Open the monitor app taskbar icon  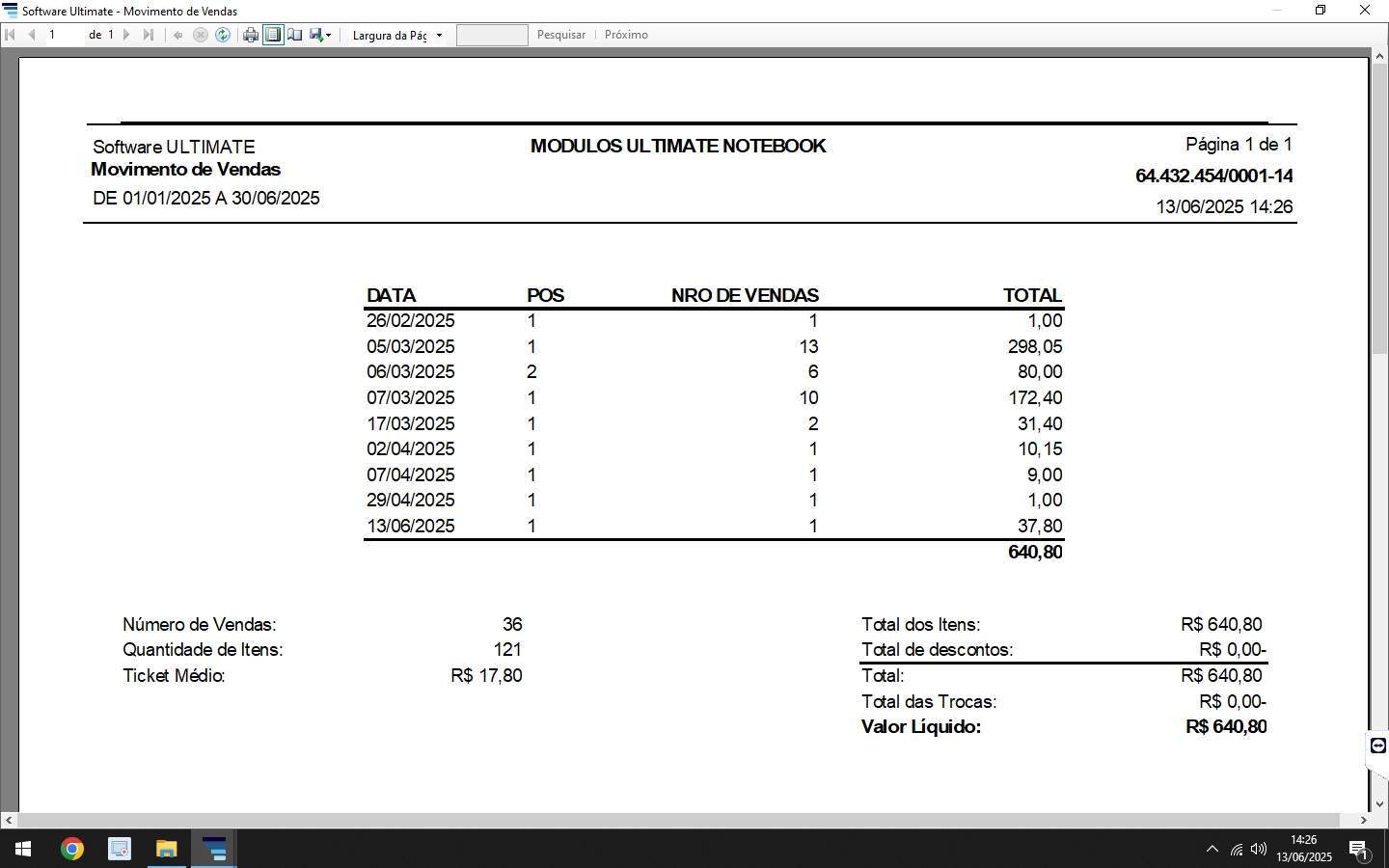point(119,849)
